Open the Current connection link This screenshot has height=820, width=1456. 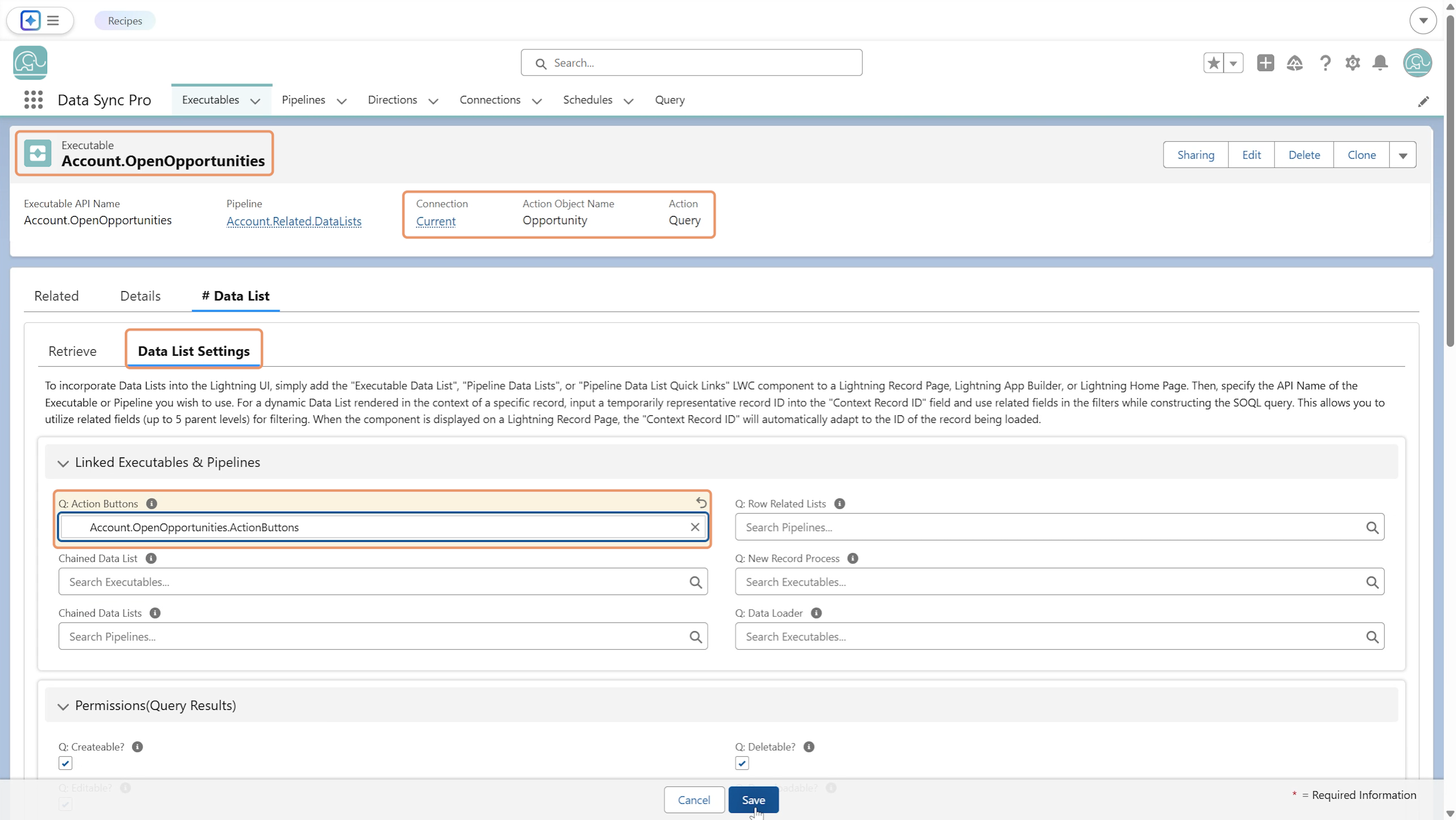pos(435,221)
